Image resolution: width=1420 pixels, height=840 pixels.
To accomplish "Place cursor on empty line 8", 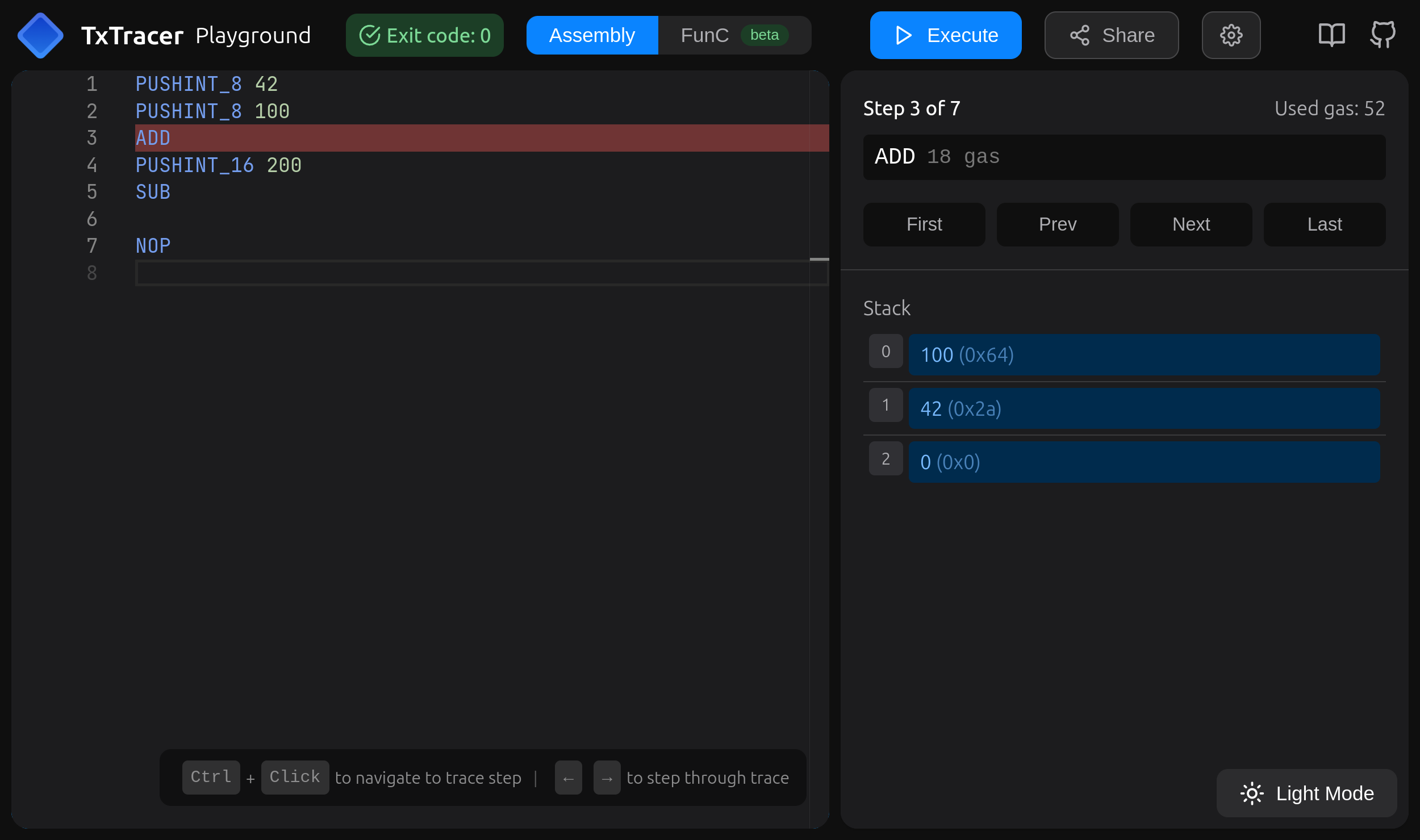I will click(482, 273).
